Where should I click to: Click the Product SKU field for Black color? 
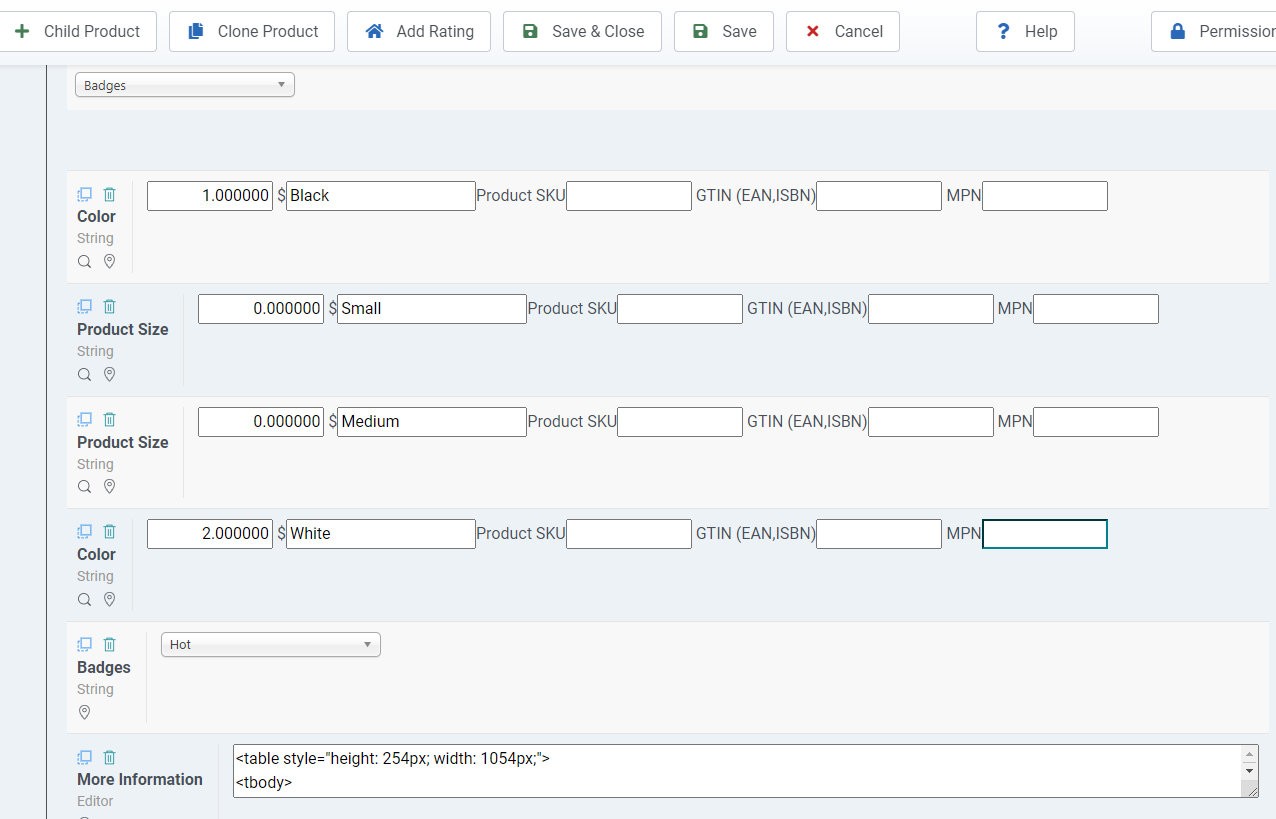pyautogui.click(x=629, y=196)
